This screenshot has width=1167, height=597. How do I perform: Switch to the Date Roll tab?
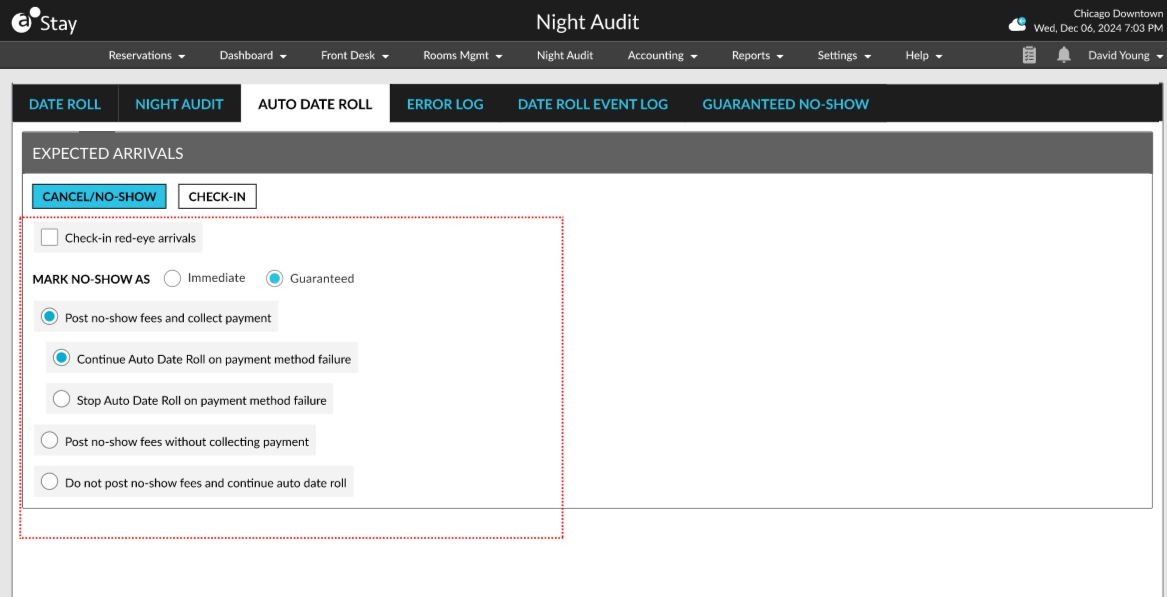65,104
